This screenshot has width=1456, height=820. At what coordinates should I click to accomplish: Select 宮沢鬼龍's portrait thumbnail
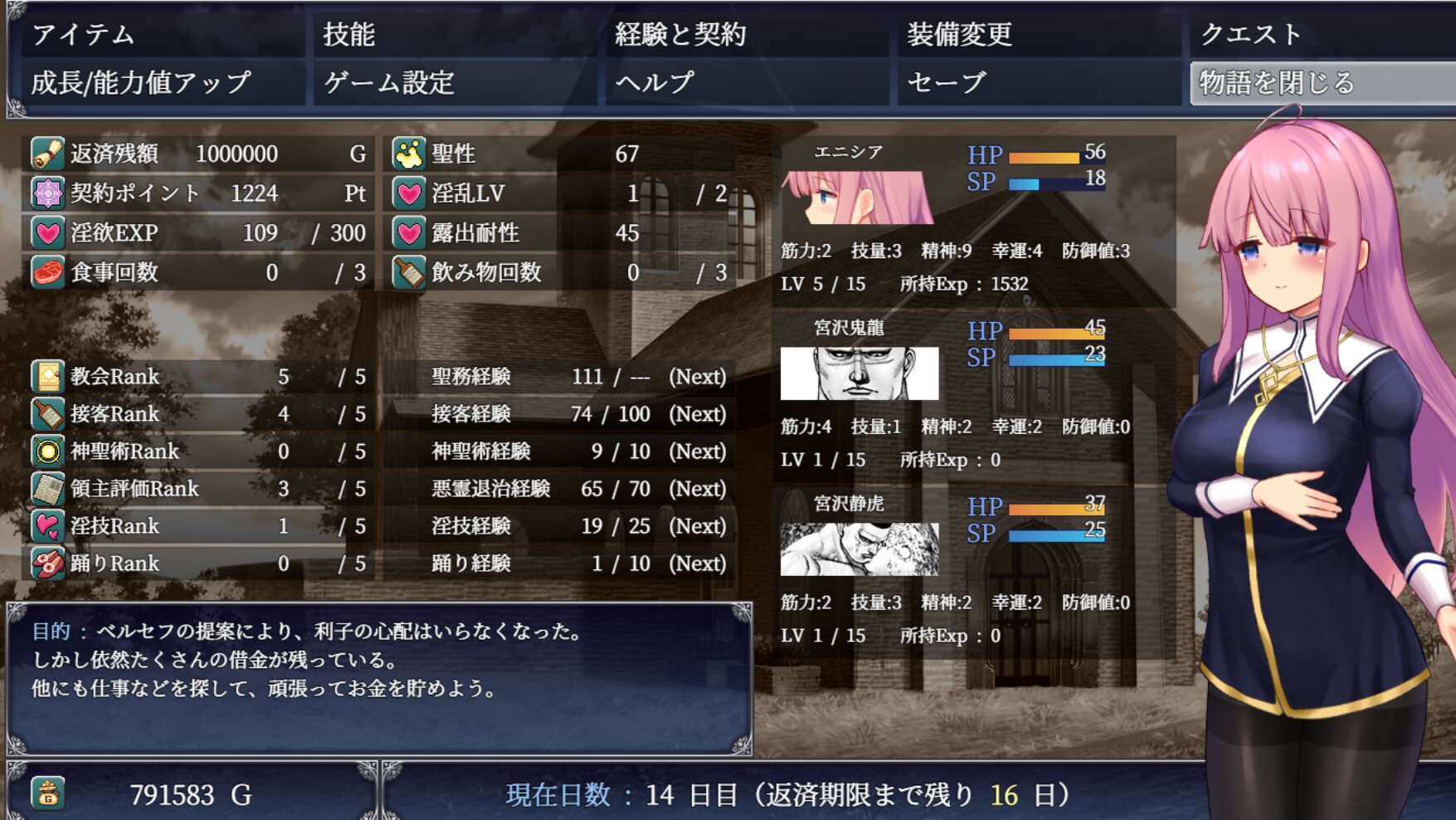pyautogui.click(x=859, y=373)
